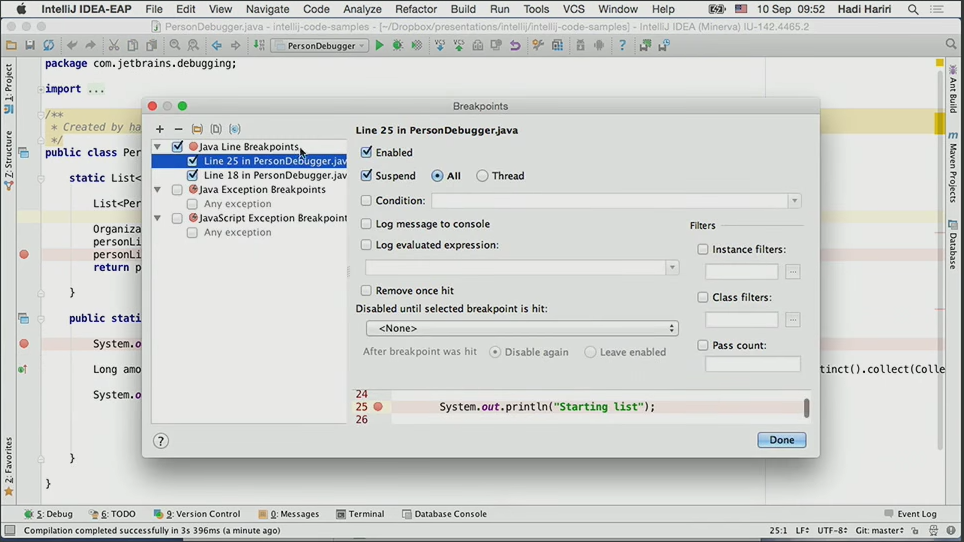Toggle Line 18 breakpoint checkbox

point(192,175)
